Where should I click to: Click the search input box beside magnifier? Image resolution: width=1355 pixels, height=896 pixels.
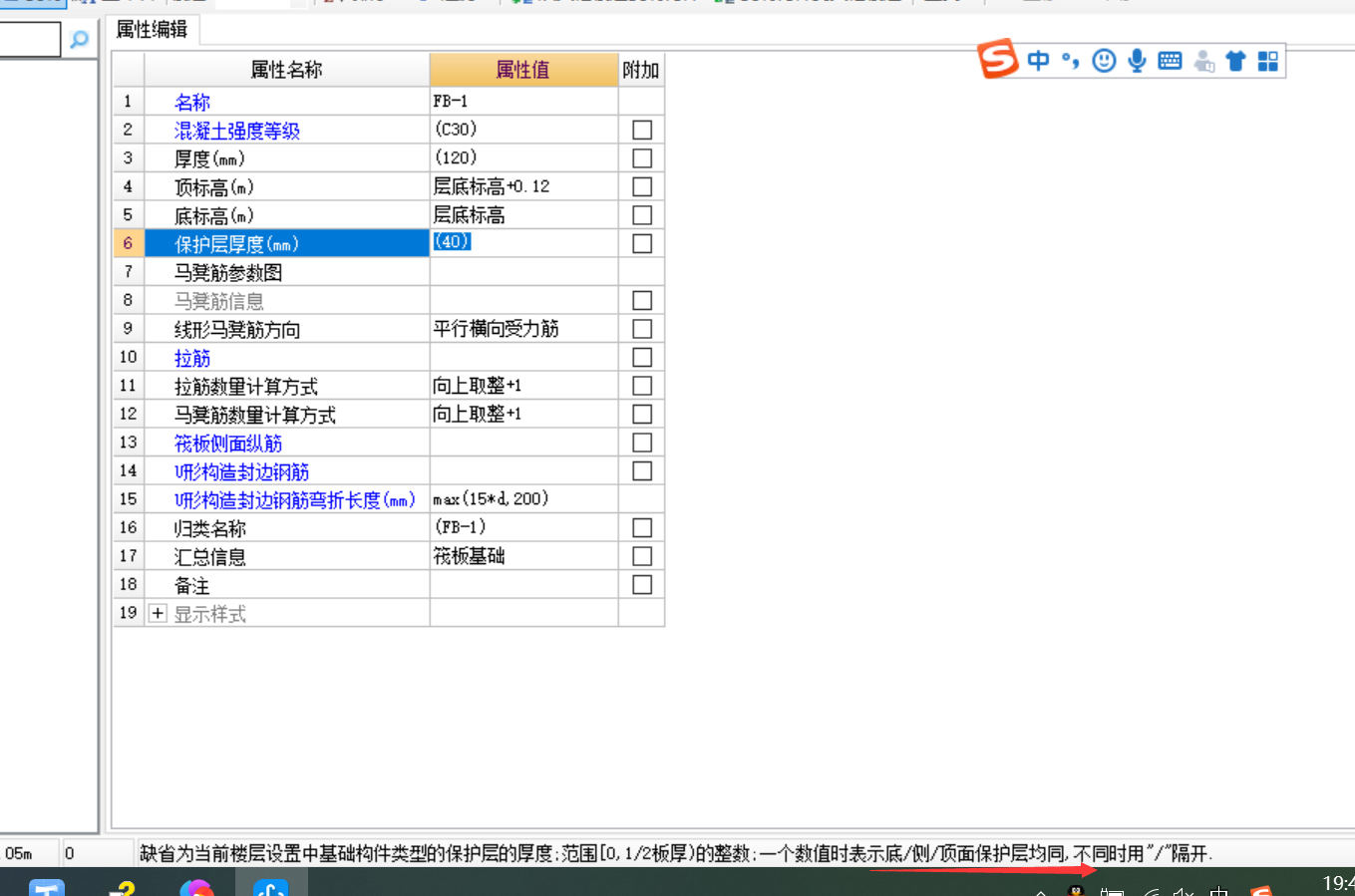tap(30, 40)
